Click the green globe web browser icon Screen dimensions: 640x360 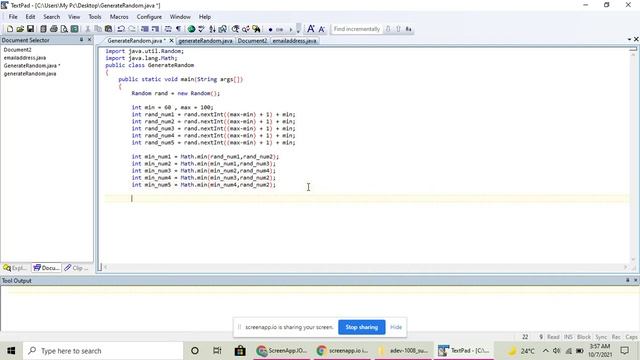point(191,29)
